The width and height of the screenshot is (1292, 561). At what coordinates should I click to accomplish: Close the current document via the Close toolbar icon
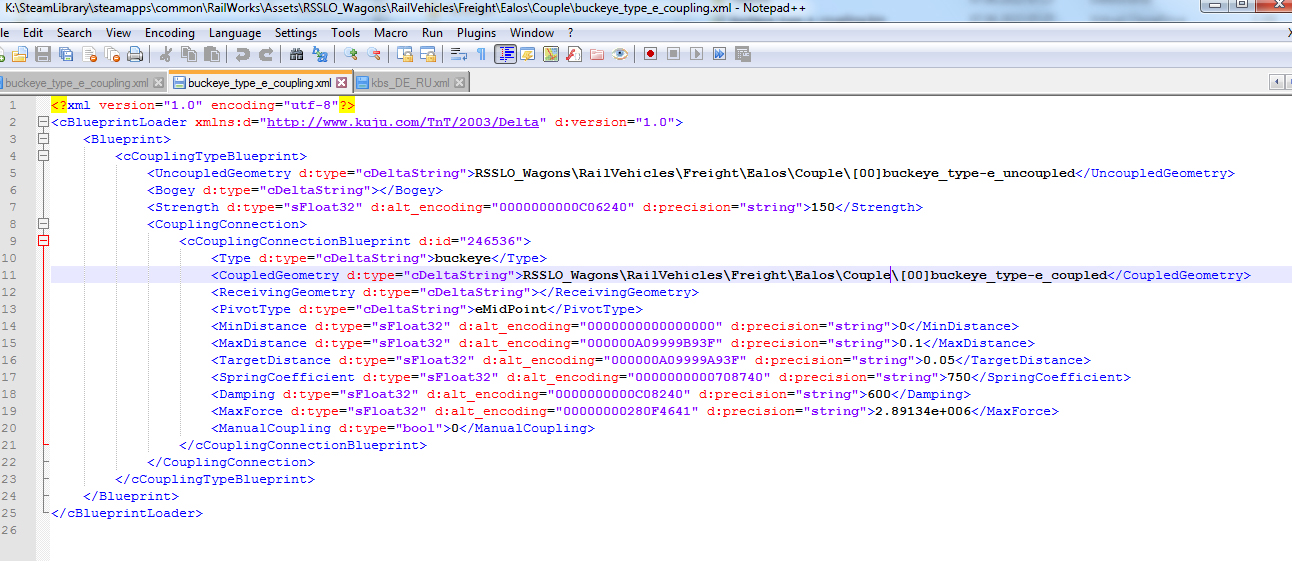pos(88,54)
